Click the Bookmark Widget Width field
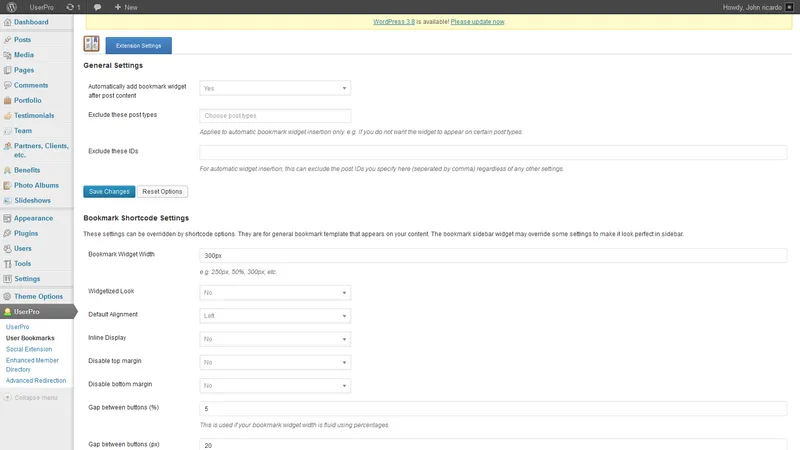This screenshot has width=800, height=450. [x=493, y=256]
